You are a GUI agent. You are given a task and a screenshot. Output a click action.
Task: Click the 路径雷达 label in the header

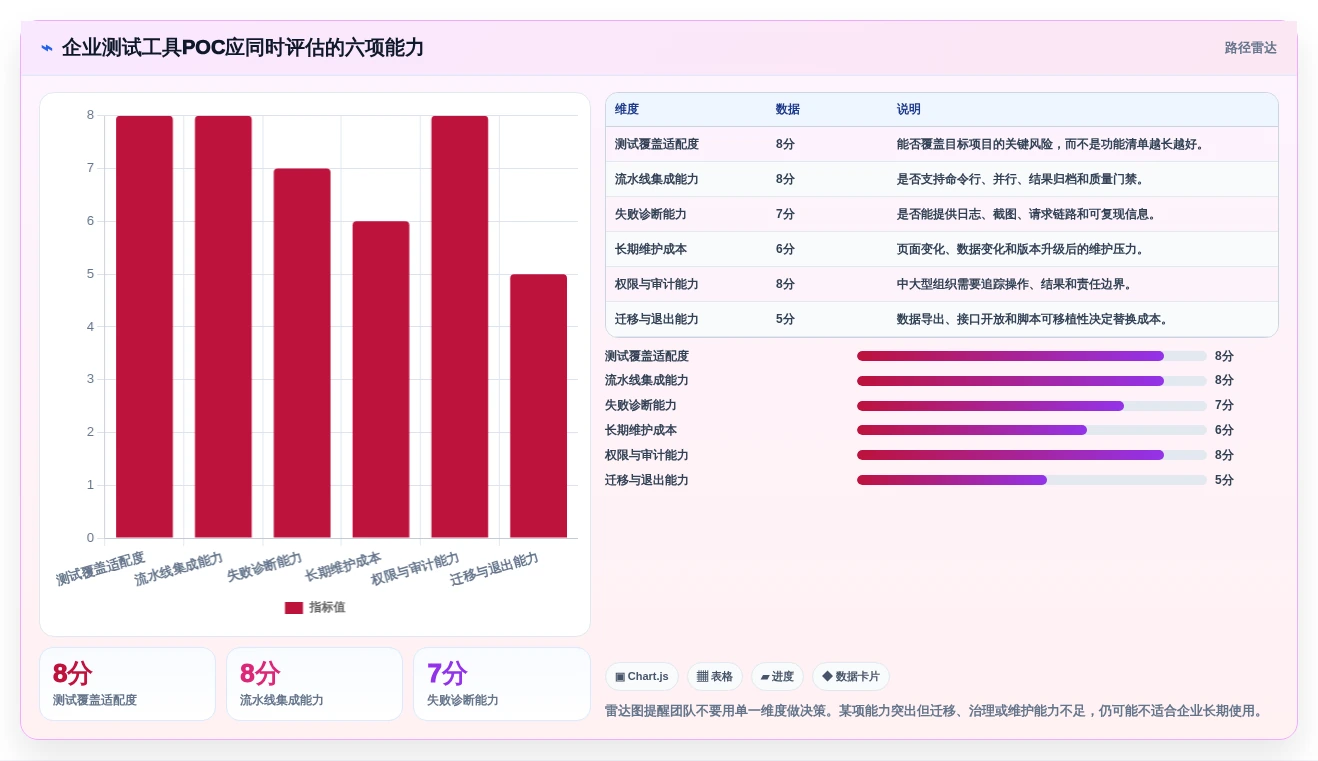pyautogui.click(x=1250, y=48)
